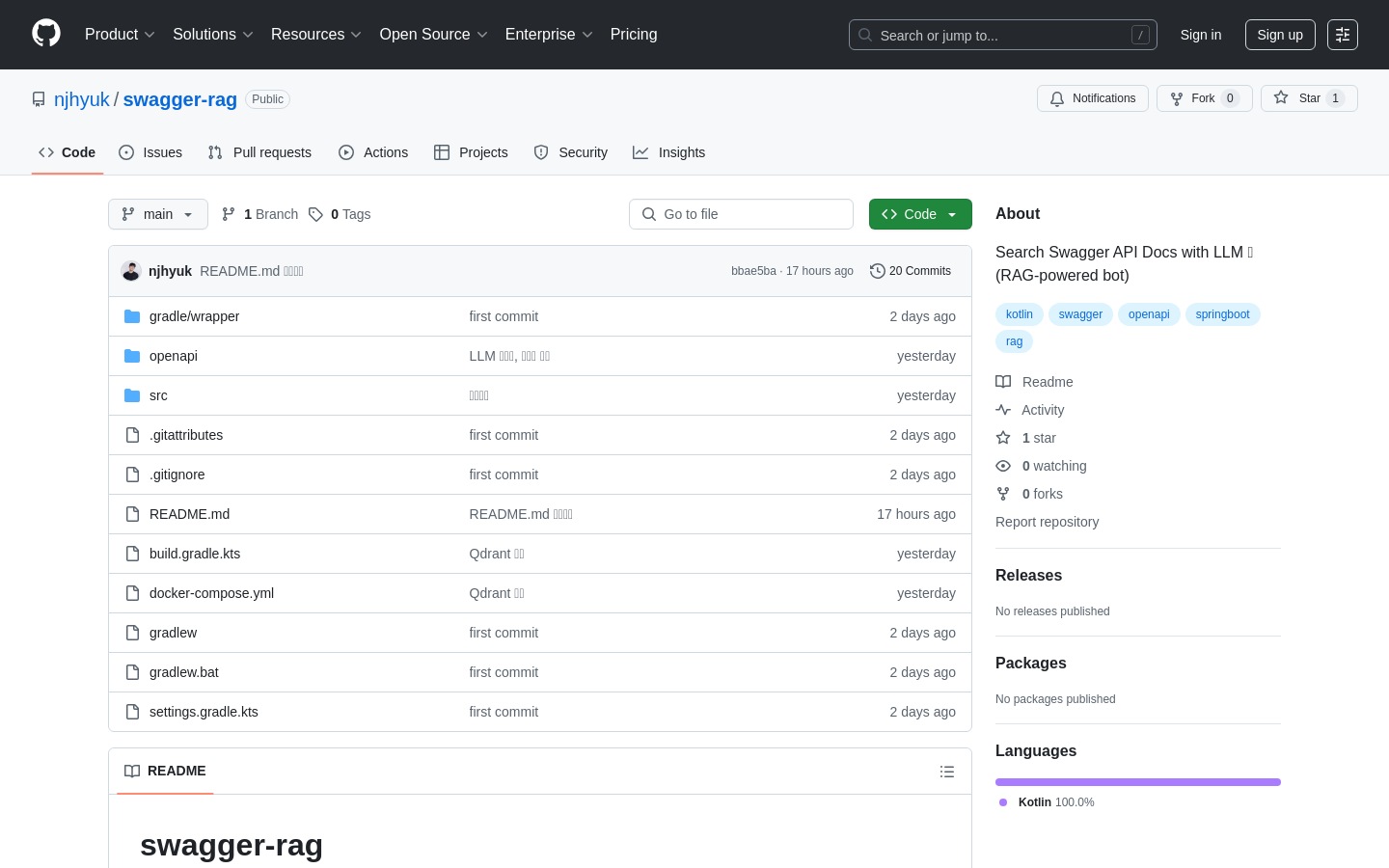Click Report repository link
This screenshot has width=1389, height=868.
click(1047, 522)
